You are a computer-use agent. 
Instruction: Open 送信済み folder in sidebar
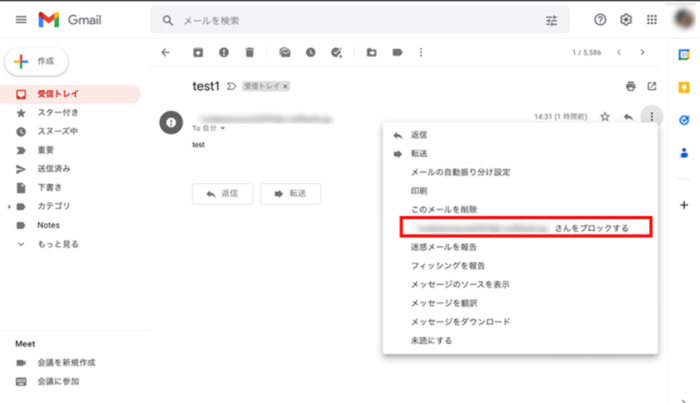click(54, 168)
